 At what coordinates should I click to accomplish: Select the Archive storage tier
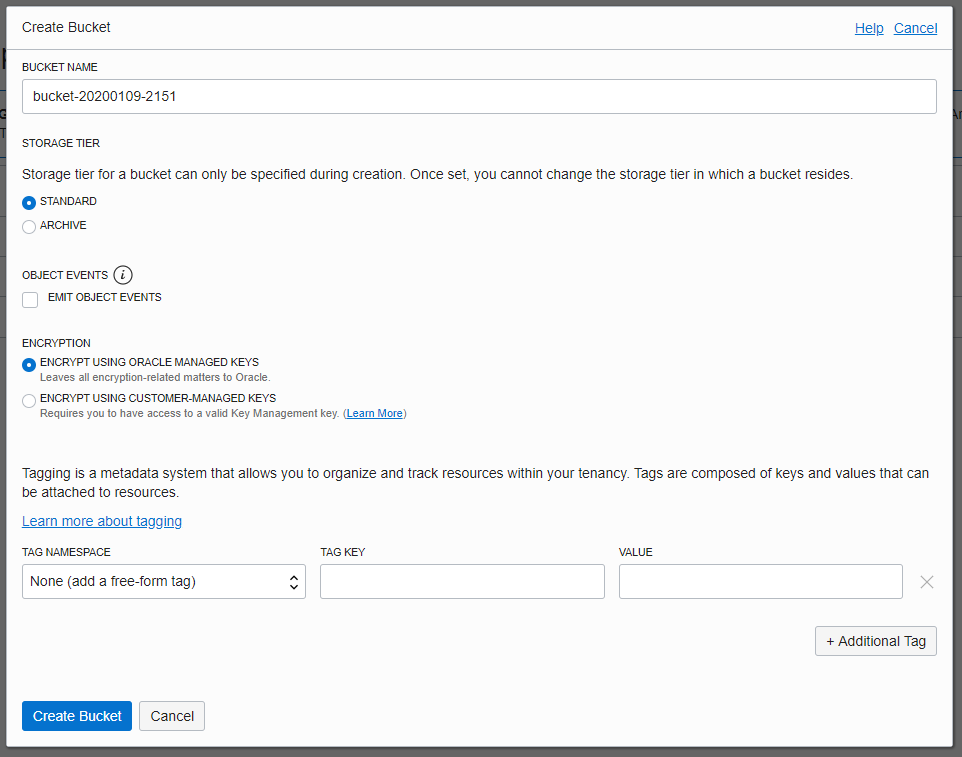(29, 227)
